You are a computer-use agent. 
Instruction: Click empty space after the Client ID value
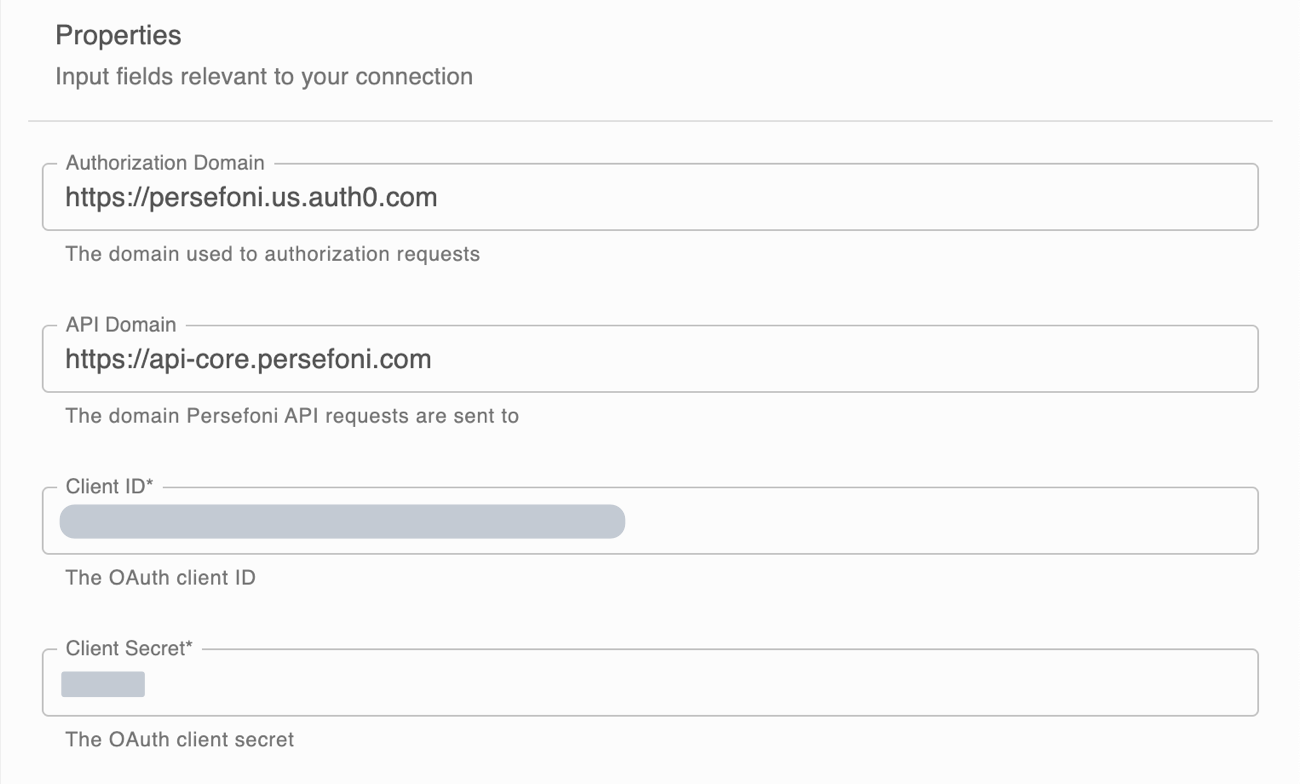pyautogui.click(x=940, y=521)
